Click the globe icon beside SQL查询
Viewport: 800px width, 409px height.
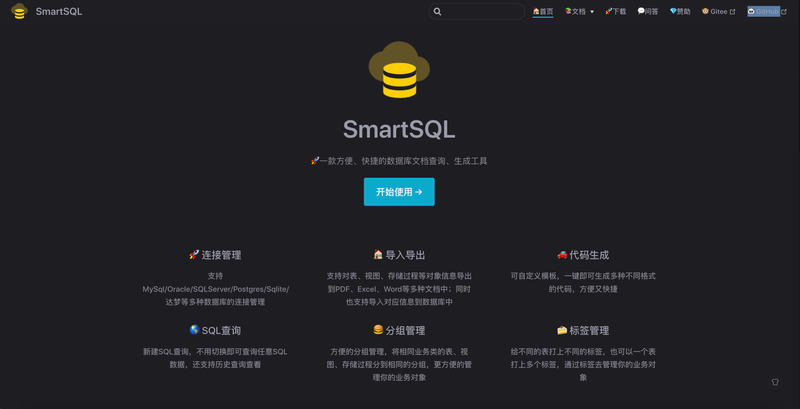[194, 330]
